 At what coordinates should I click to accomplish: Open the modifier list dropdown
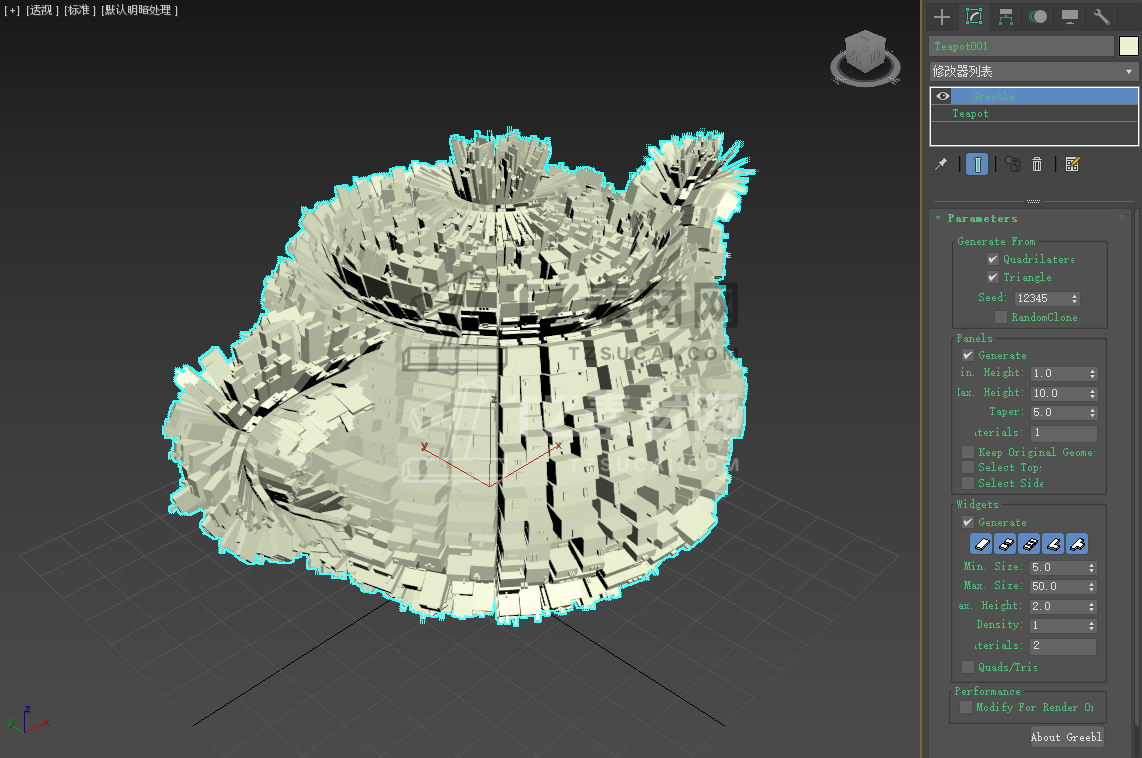[1034, 72]
